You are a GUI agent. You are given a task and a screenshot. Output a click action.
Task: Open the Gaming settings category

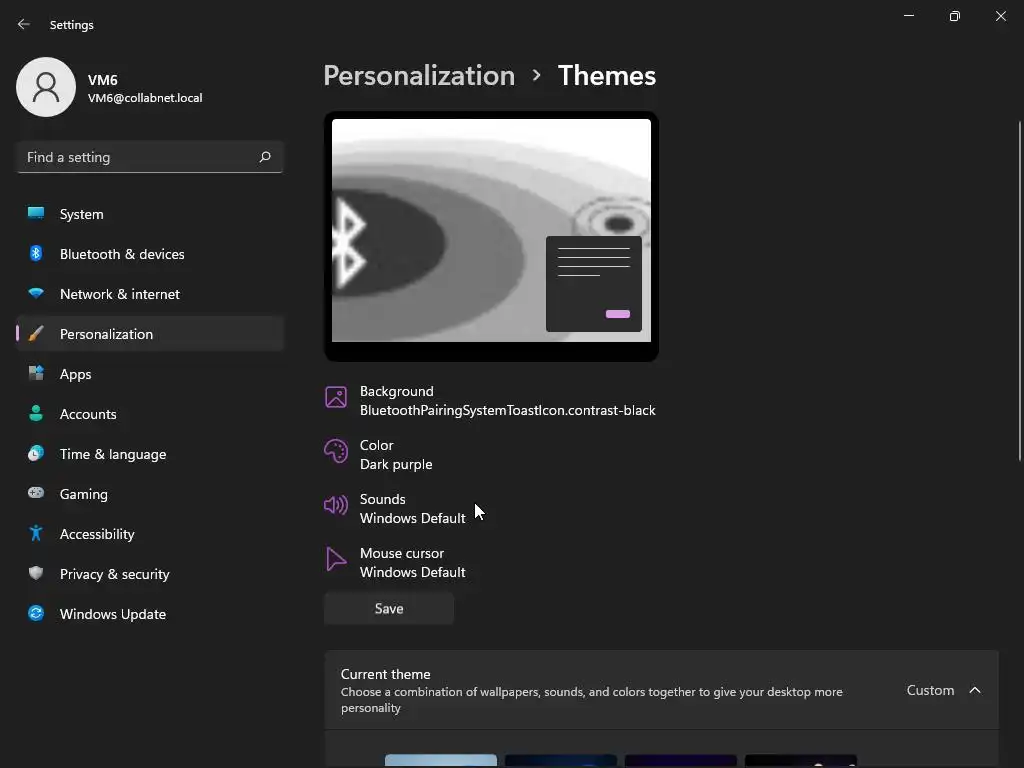coord(84,494)
